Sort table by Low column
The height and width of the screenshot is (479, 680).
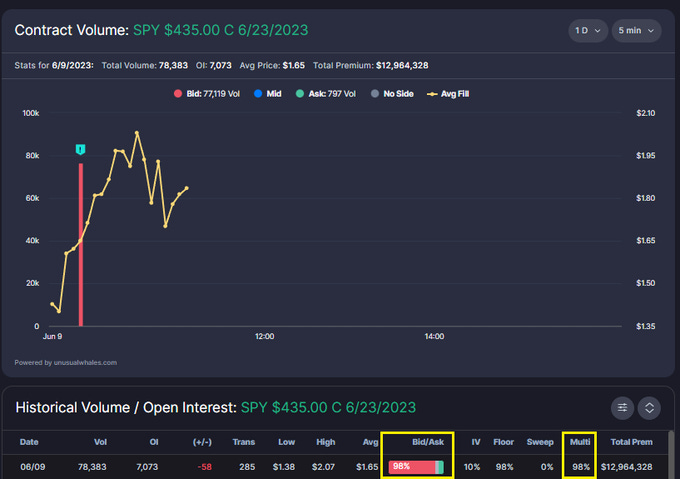pos(287,442)
